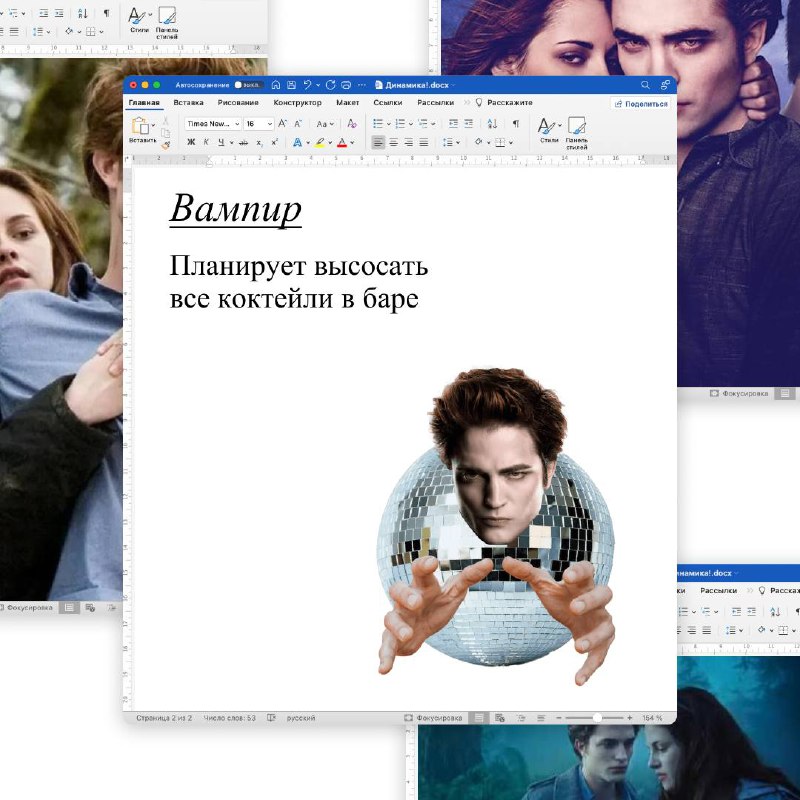Open the Расскажите tell-me search

pyautogui.click(x=504, y=103)
